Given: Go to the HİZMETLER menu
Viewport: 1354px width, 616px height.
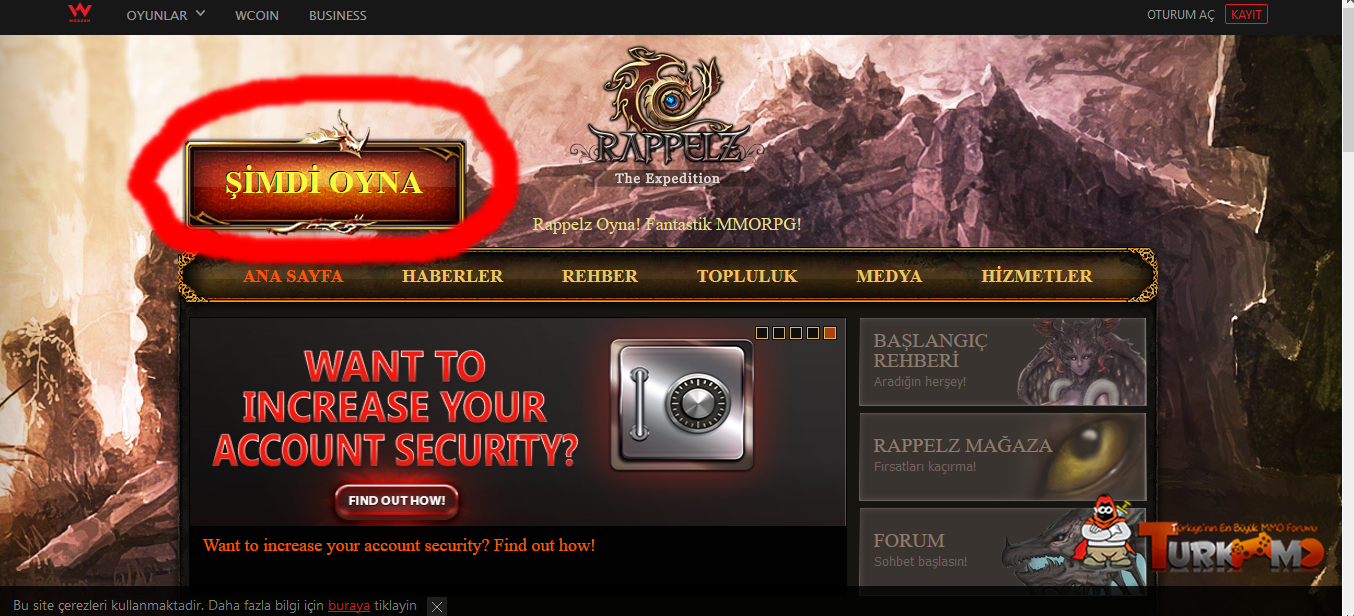Looking at the screenshot, I should tap(1037, 276).
